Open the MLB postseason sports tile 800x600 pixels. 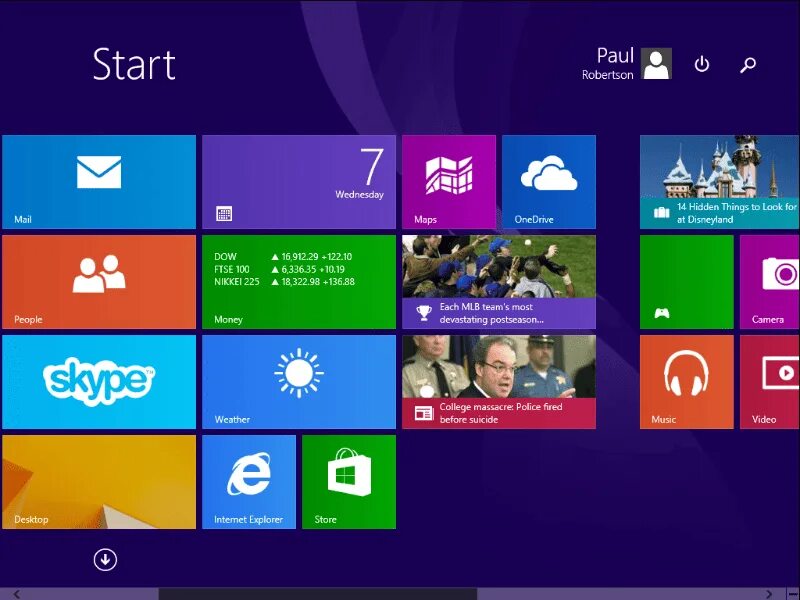click(499, 282)
